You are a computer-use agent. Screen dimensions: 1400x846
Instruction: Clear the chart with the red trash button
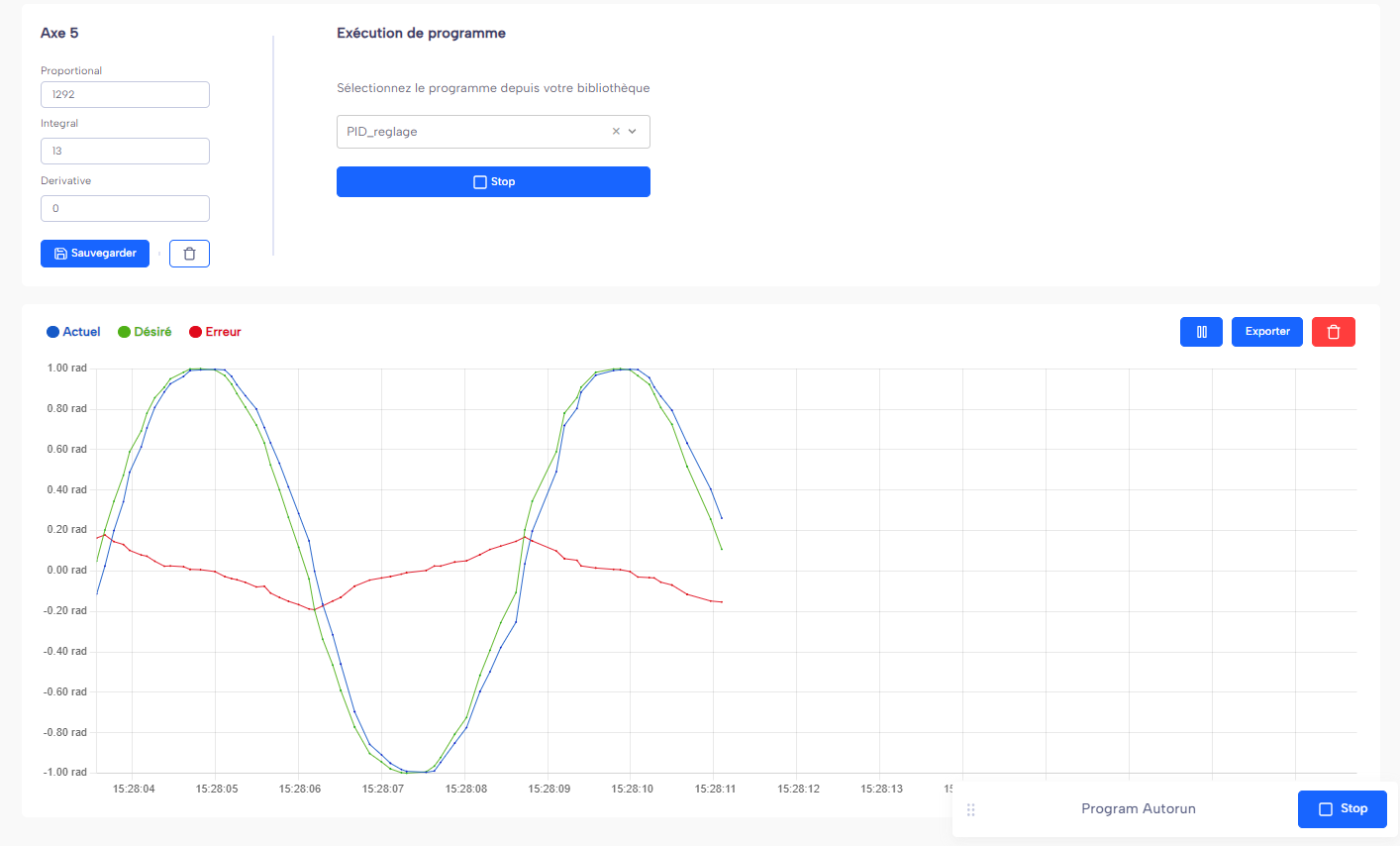pos(1333,332)
